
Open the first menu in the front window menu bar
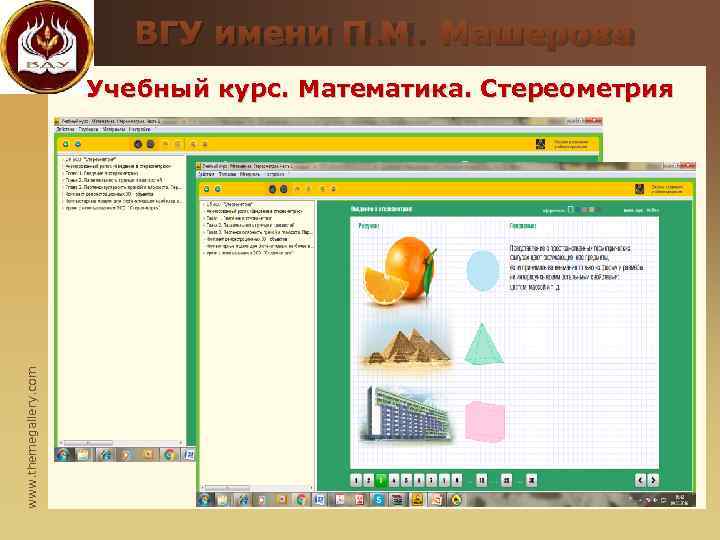[x=206, y=174]
